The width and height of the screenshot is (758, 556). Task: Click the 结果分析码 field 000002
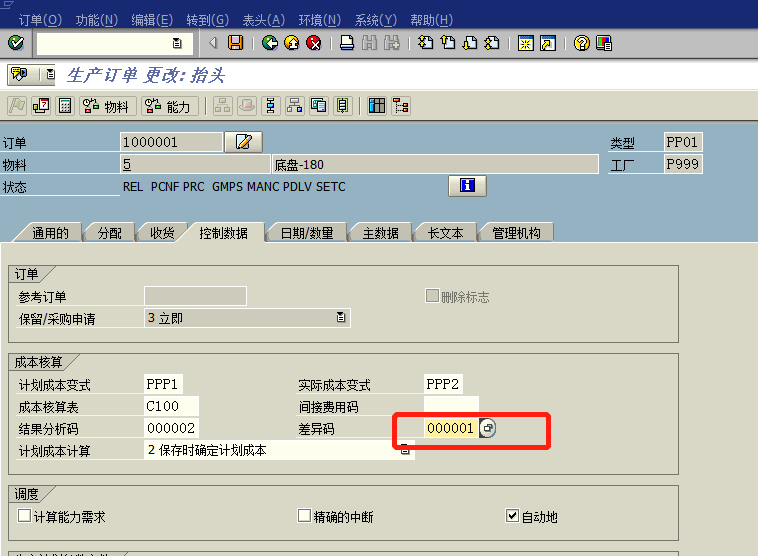[171, 428]
